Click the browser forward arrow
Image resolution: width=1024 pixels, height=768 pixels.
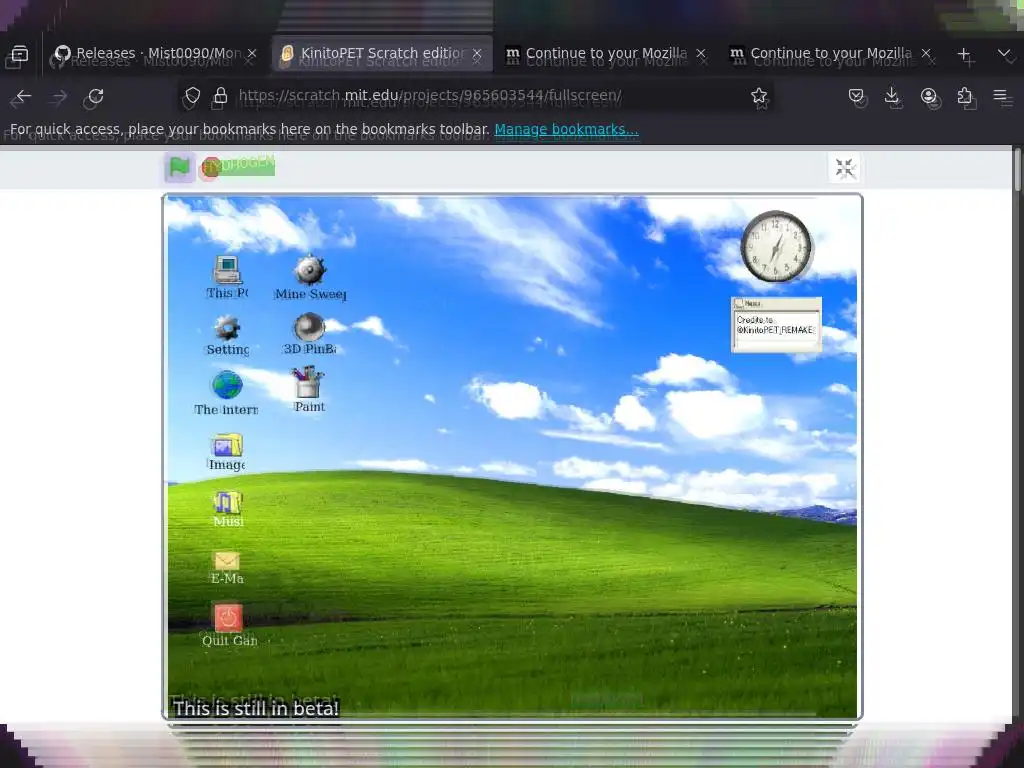tap(59, 97)
